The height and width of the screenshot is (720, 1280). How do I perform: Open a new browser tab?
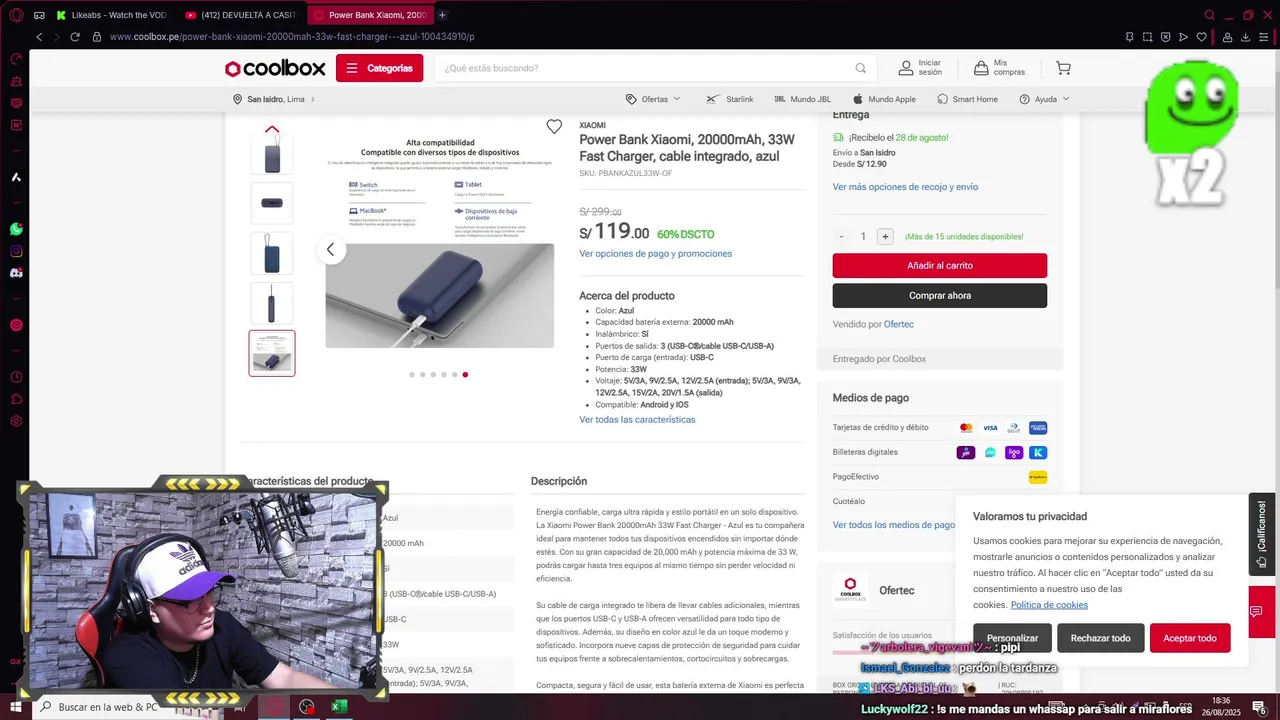(x=442, y=15)
